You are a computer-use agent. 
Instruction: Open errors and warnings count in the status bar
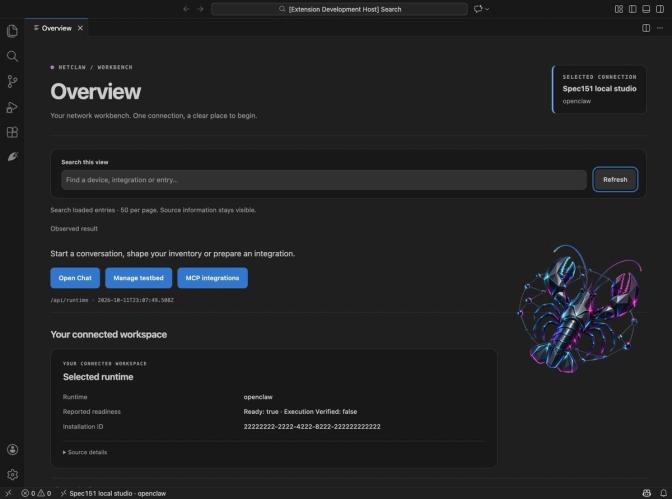(x=36, y=493)
